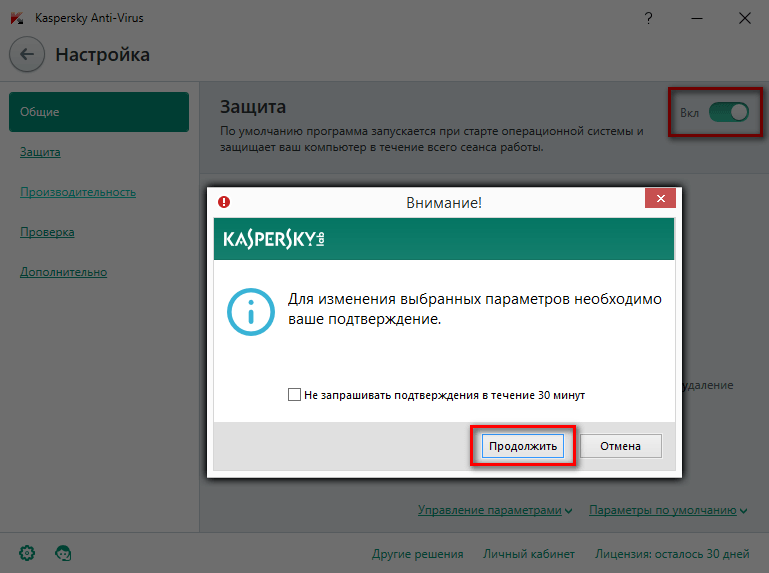This screenshot has height=573, width=769.
Task: Click Лицензия: осталось 30 дней link
Action: (672, 554)
